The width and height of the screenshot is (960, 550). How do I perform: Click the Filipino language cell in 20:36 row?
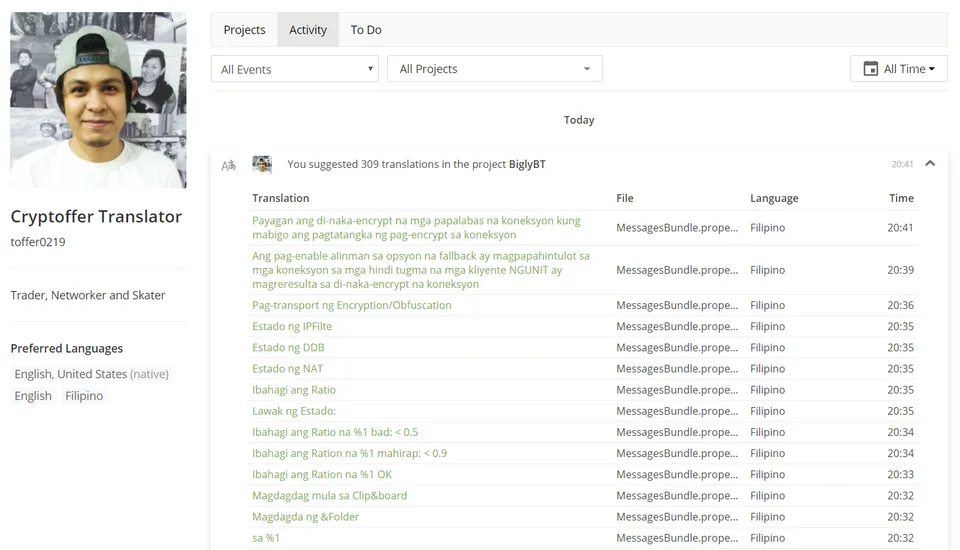click(x=767, y=305)
